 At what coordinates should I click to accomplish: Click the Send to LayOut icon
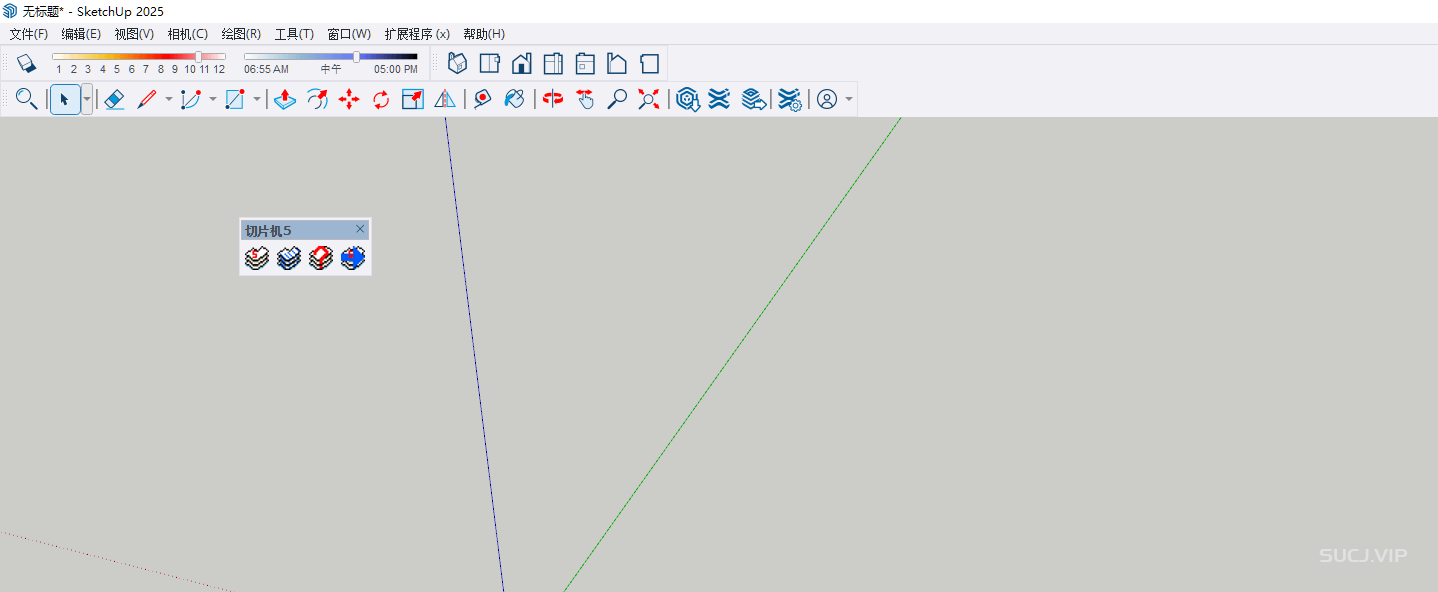[x=754, y=99]
